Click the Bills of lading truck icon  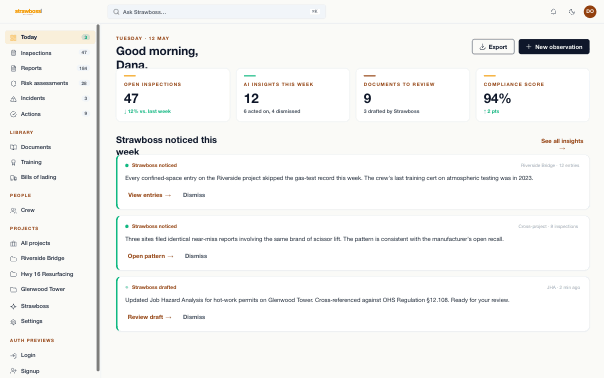(x=13, y=178)
